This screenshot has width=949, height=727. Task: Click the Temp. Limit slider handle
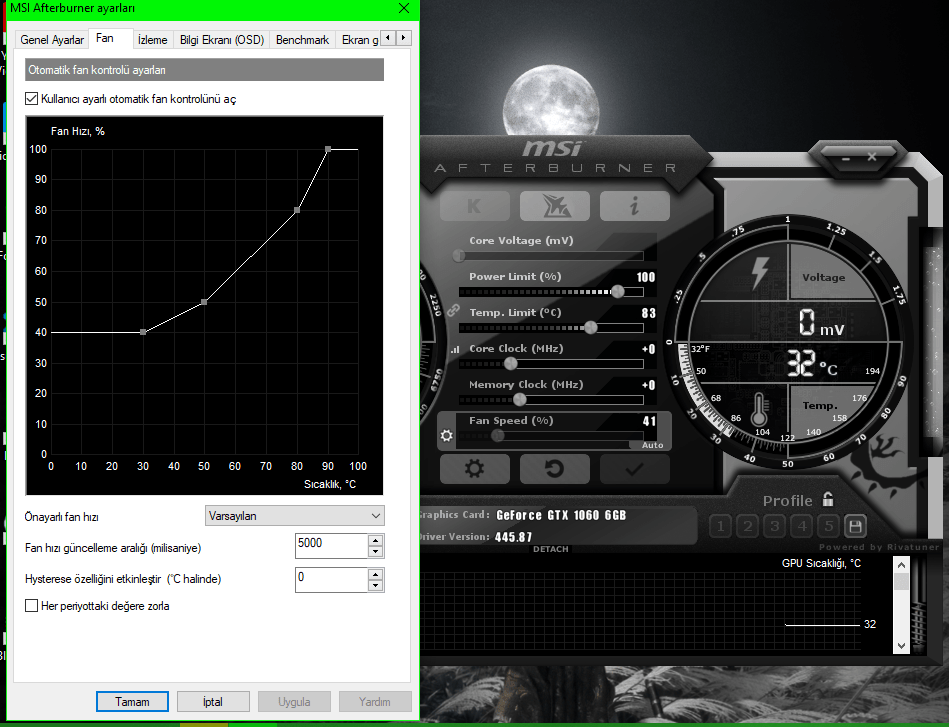pos(591,327)
